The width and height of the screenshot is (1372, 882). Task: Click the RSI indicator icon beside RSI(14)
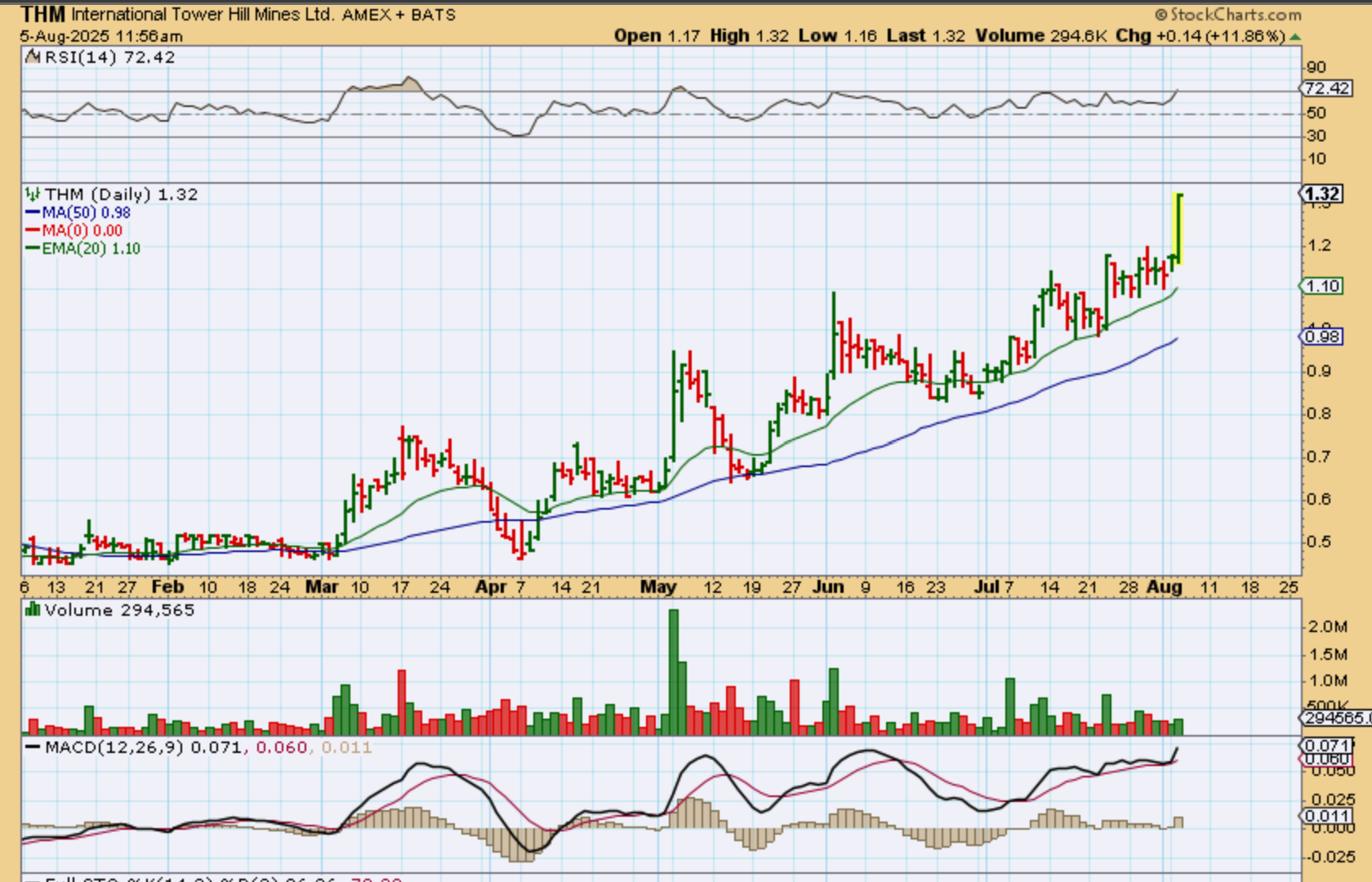click(x=33, y=56)
